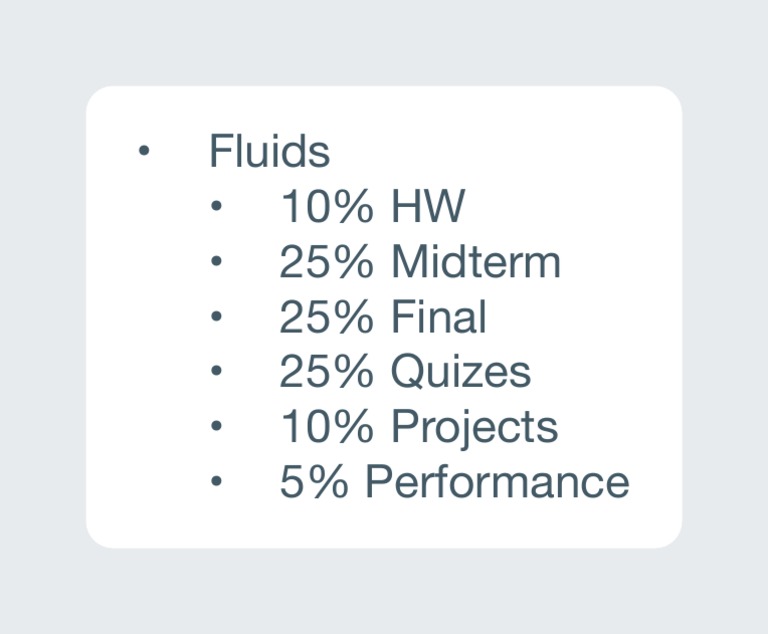Select the bullet before 25% Midterm

coord(215,262)
